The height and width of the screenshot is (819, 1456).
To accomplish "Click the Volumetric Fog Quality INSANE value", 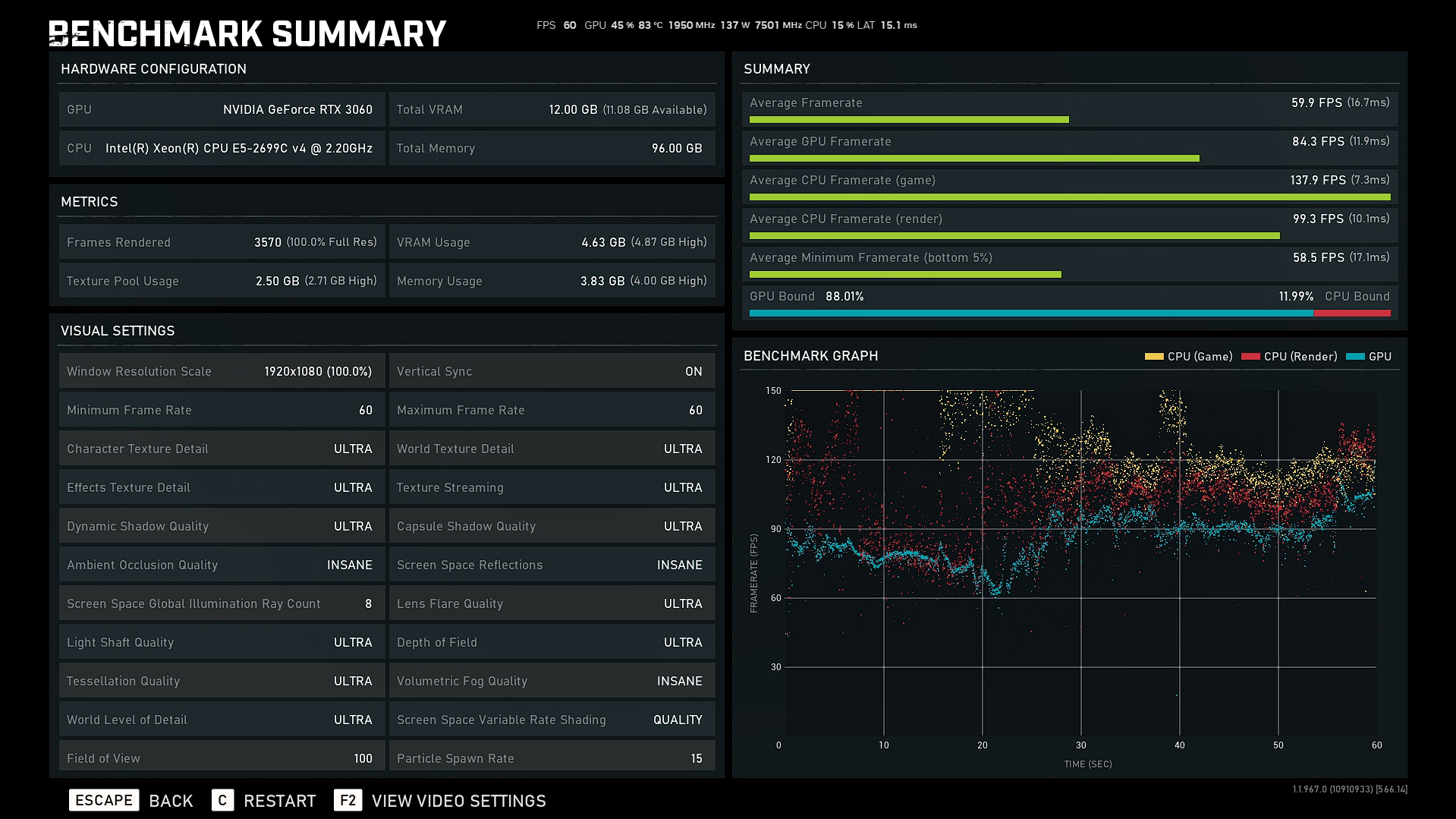I will 679,681.
